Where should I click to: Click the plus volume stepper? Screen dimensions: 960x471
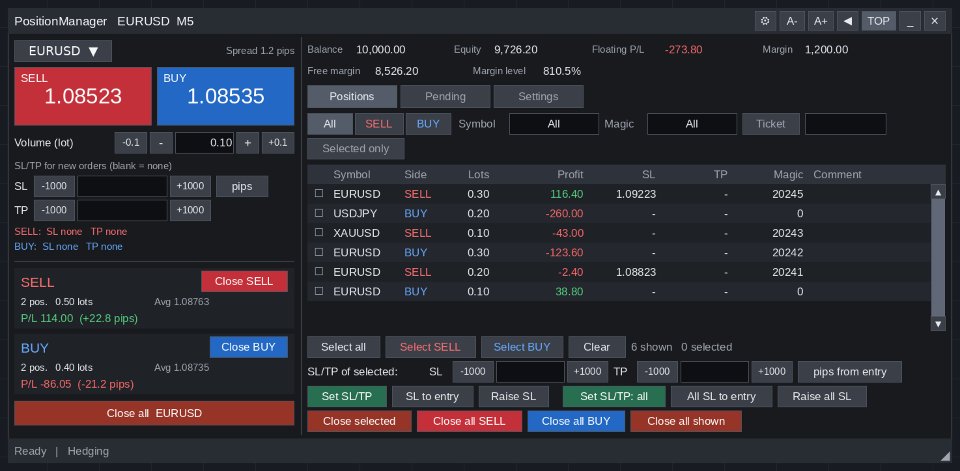pyautogui.click(x=247, y=143)
